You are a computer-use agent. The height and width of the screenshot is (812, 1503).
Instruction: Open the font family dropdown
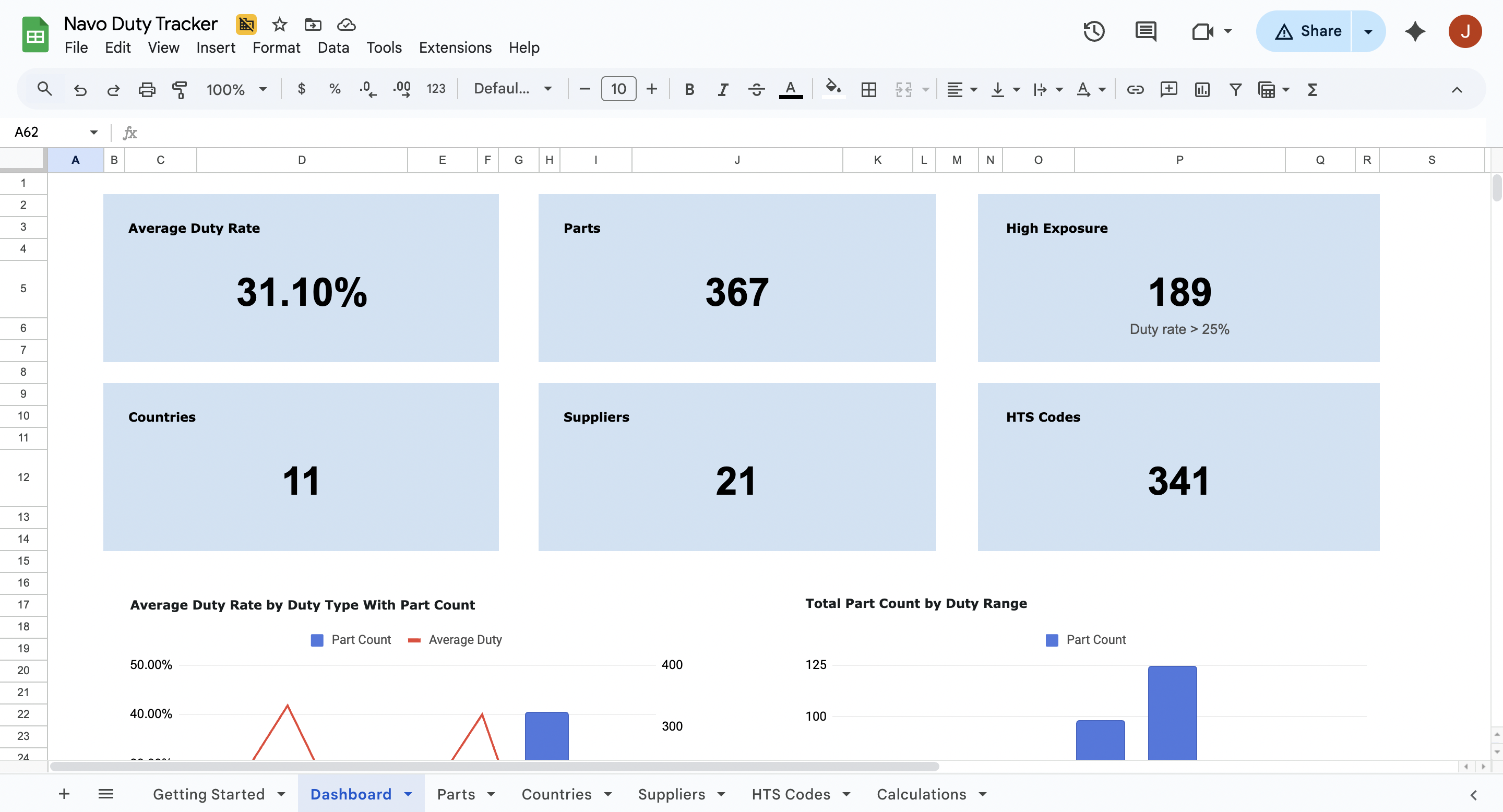pos(512,89)
